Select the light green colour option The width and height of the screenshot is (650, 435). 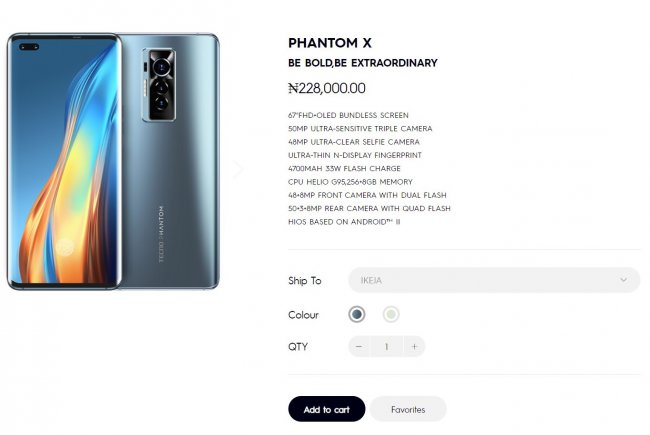pyautogui.click(x=390, y=314)
